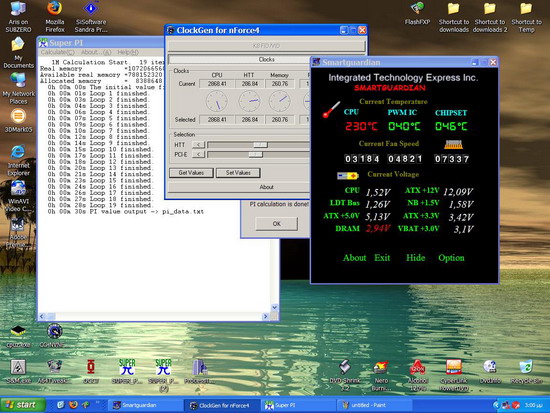Open DvdInfo desktop icon
The image size is (550, 413).
[490, 371]
